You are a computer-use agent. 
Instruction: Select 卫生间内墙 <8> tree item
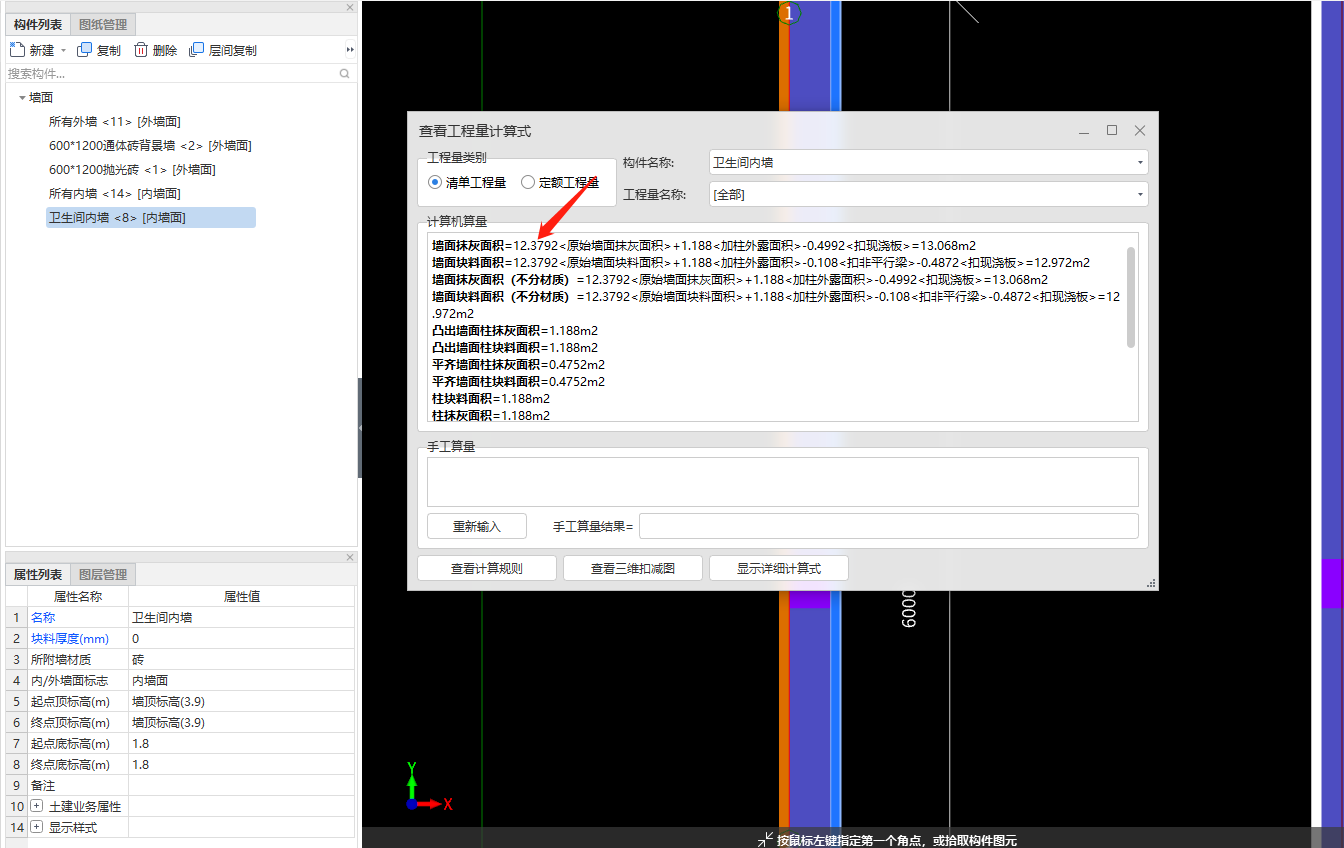151,217
